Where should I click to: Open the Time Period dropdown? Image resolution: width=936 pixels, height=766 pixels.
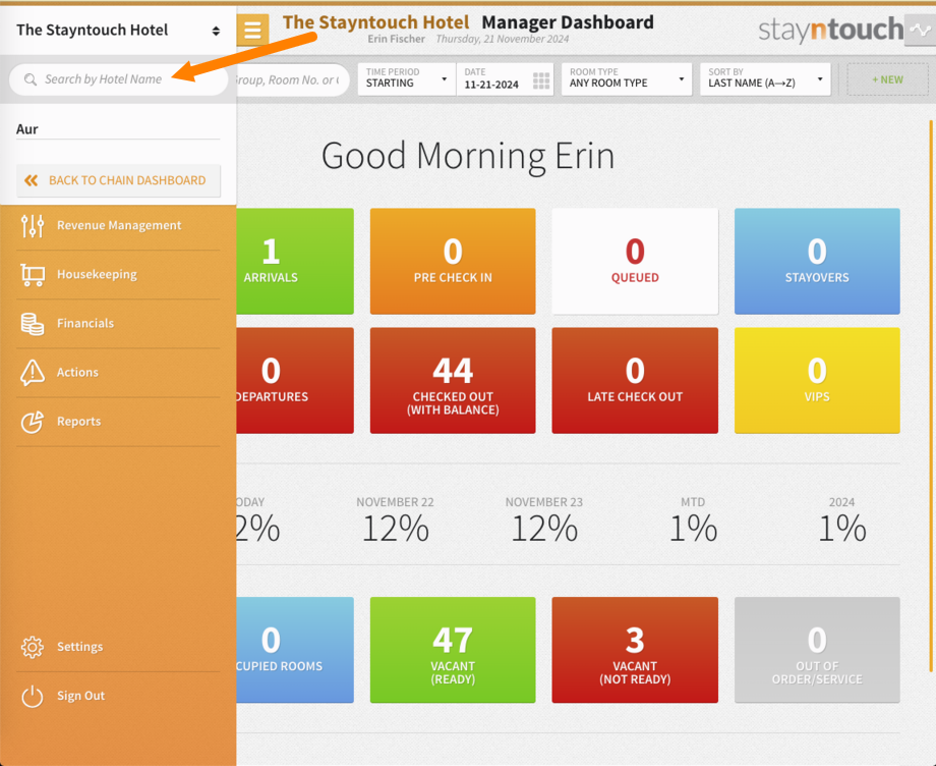click(x=407, y=79)
